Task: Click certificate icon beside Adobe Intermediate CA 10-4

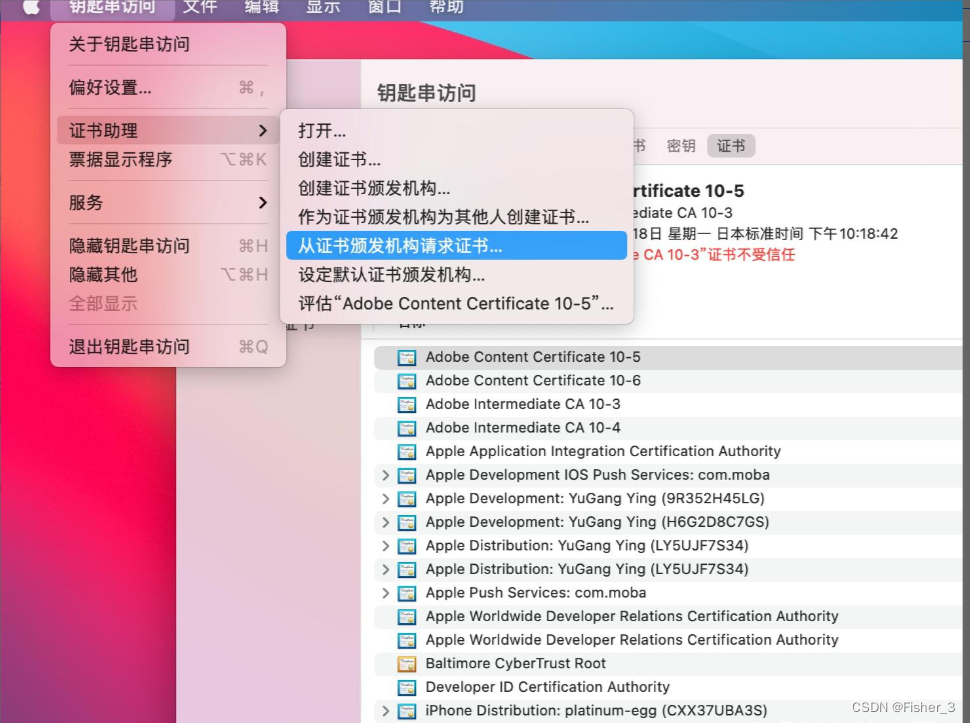Action: pyautogui.click(x=406, y=428)
